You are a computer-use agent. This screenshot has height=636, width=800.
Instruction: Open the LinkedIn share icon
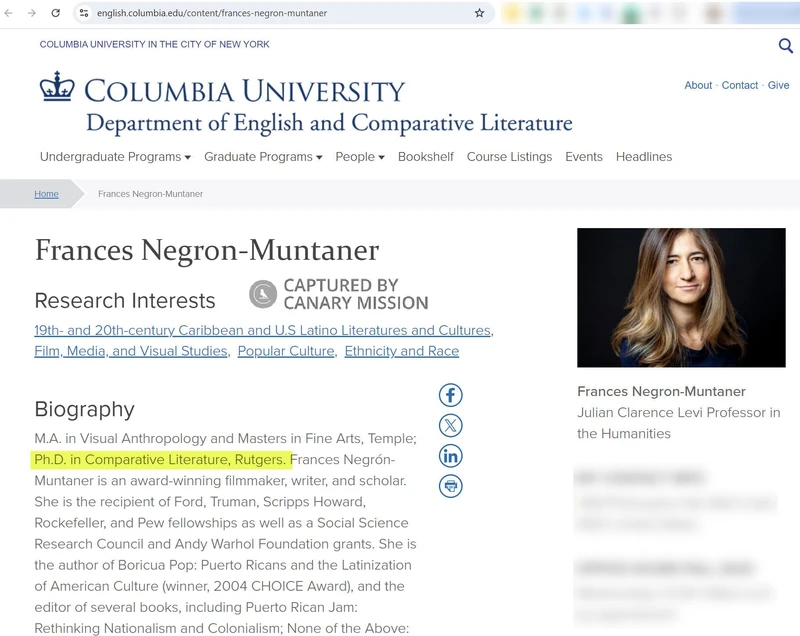(x=451, y=456)
